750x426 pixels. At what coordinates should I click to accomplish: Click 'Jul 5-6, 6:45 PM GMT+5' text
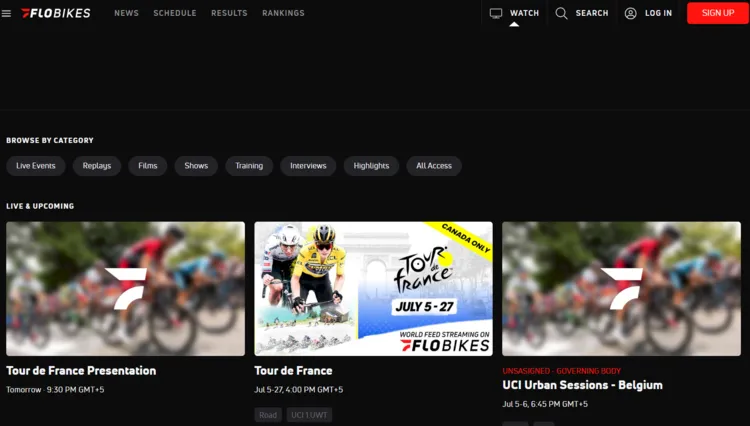tap(545, 404)
